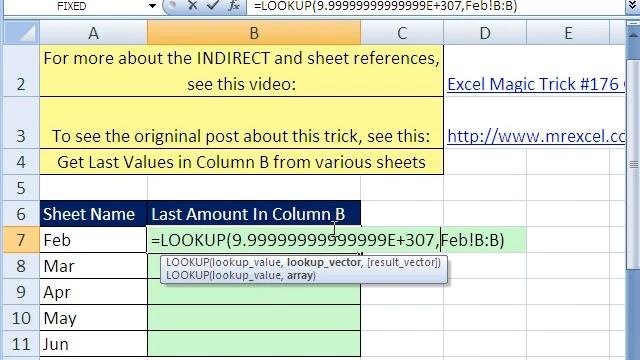Click lookup_vector in the formula tooltip

pyautogui.click(x=324, y=262)
